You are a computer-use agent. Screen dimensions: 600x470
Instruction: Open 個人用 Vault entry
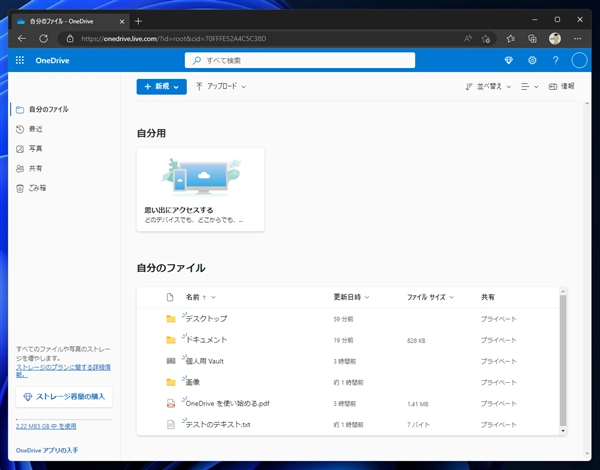click(x=204, y=361)
